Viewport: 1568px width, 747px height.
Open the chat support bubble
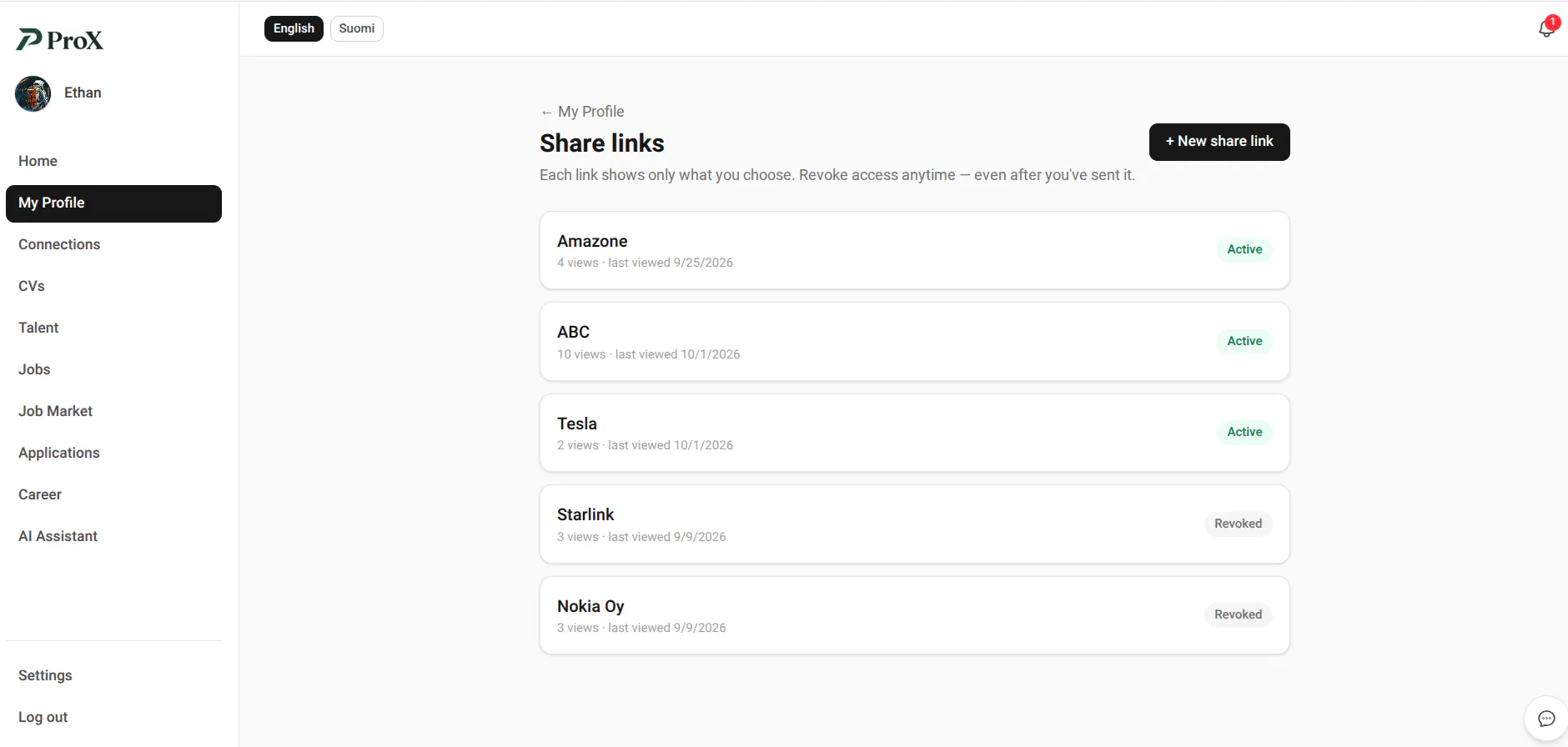click(x=1546, y=719)
